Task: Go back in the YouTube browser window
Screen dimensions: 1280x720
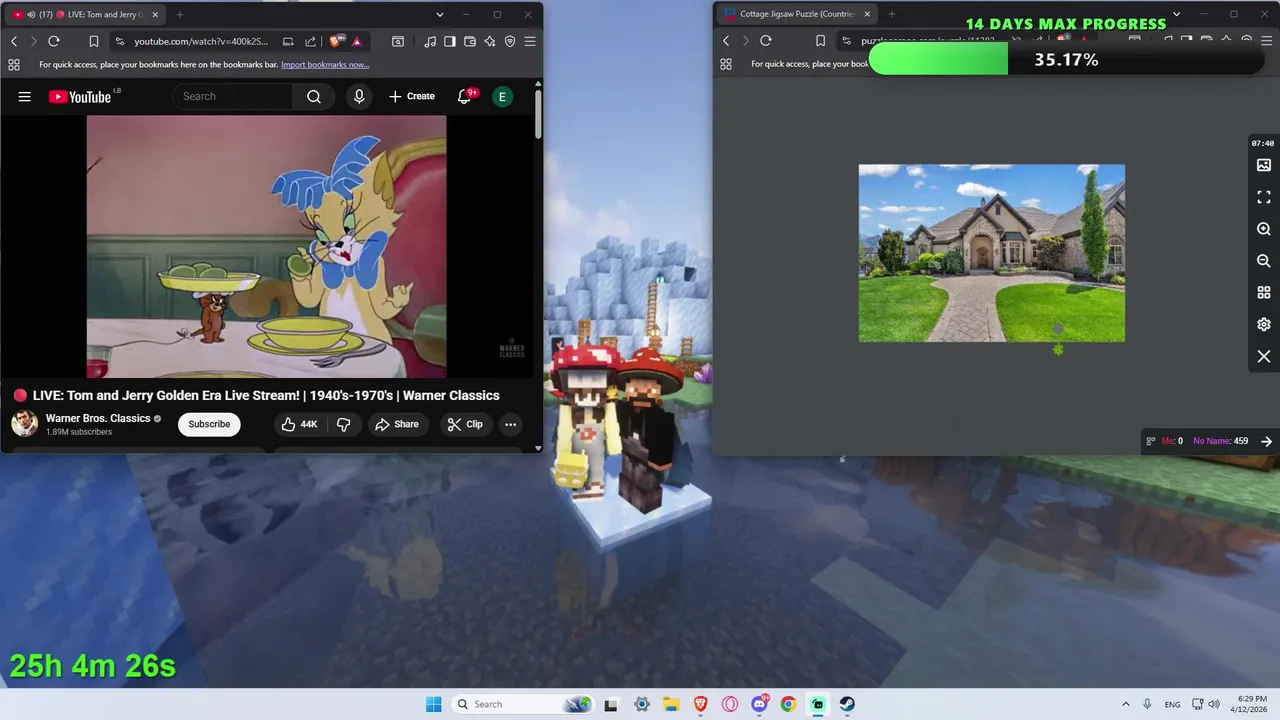Action: tap(14, 41)
